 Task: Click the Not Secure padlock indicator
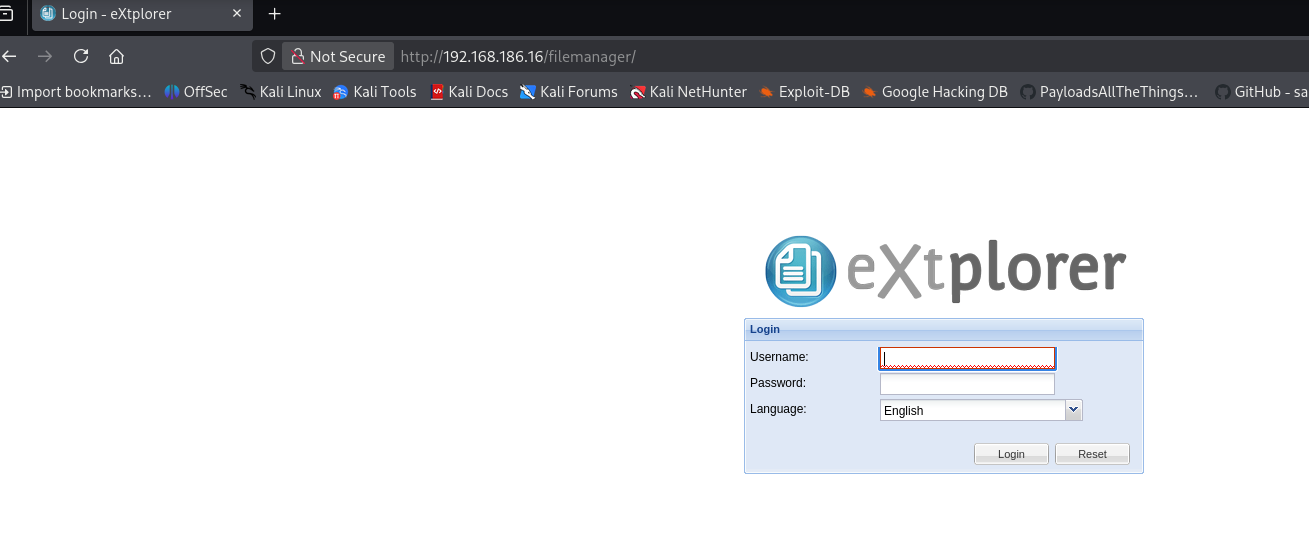(x=338, y=56)
